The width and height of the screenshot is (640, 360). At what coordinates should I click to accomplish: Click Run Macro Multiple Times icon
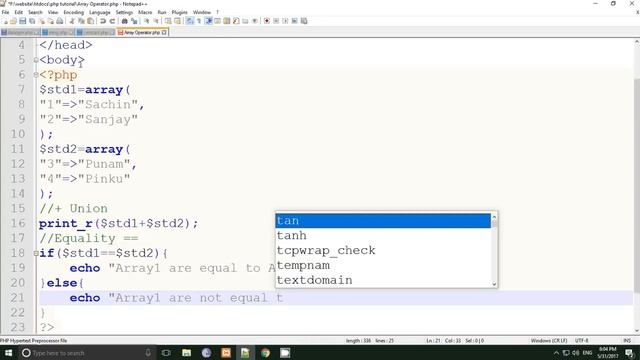click(x=295, y=21)
